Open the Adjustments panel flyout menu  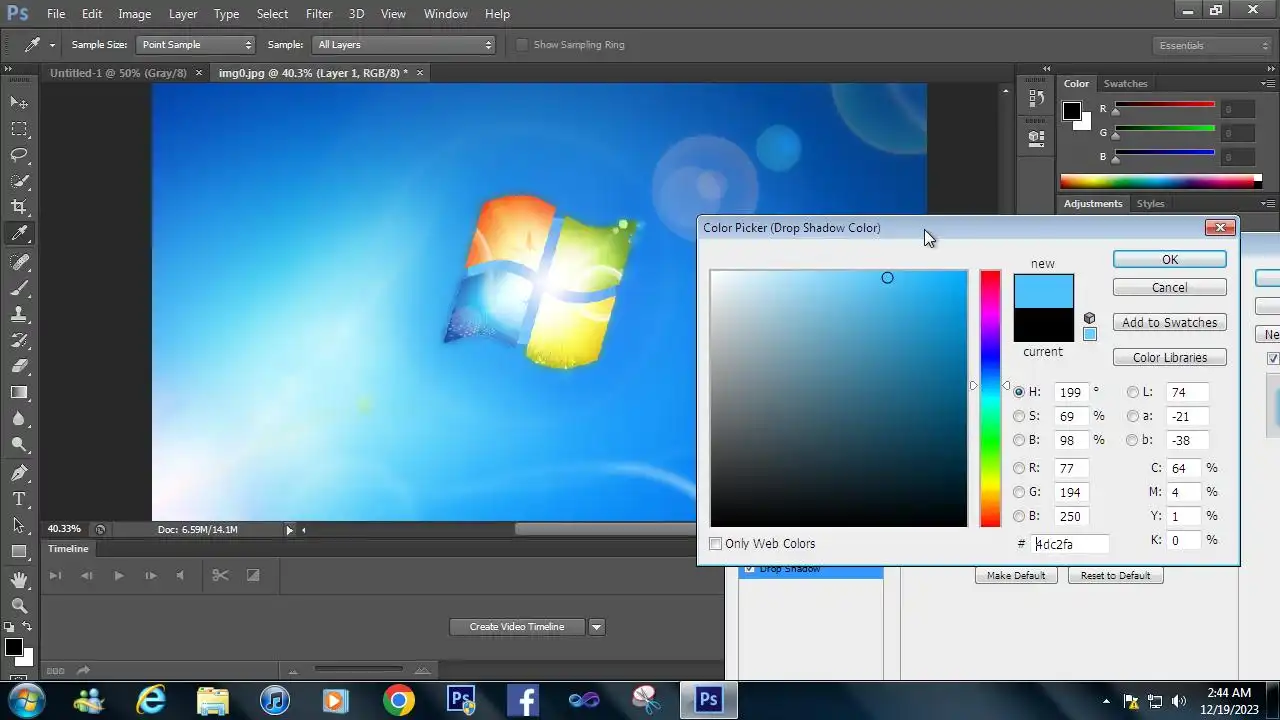(x=1268, y=204)
